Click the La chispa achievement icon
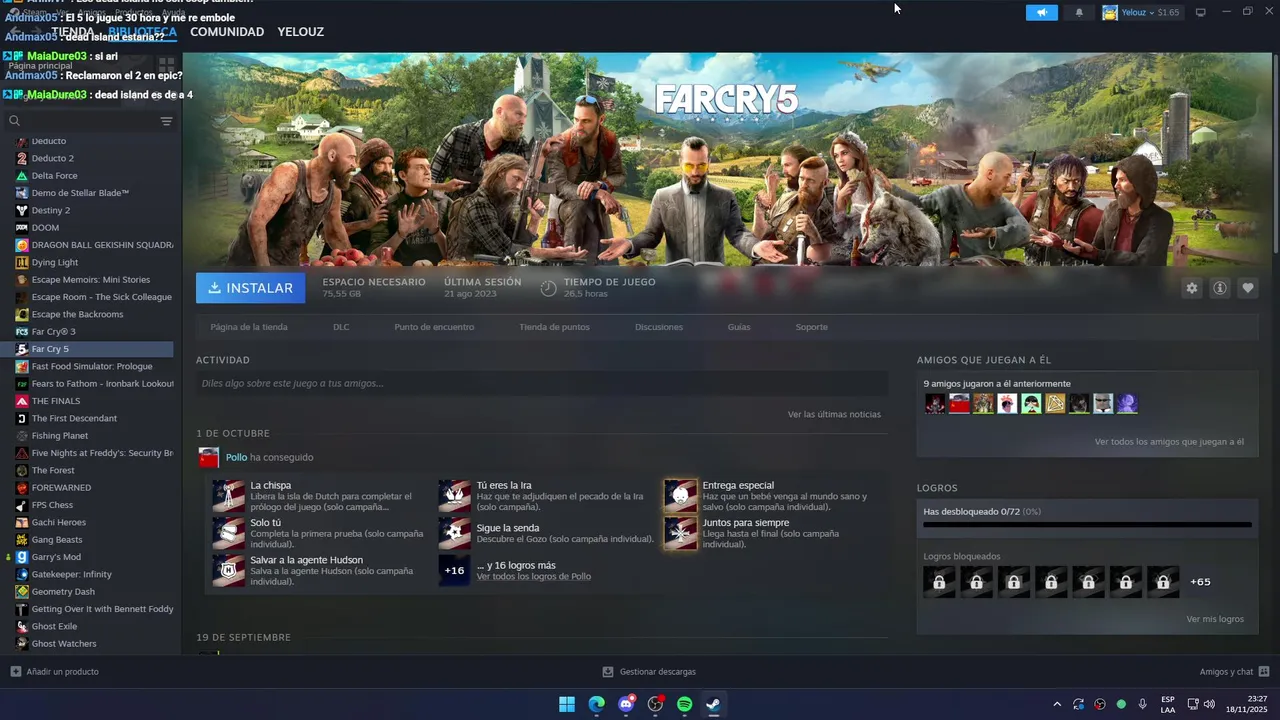Viewport: 1280px width, 720px height. pos(229,495)
